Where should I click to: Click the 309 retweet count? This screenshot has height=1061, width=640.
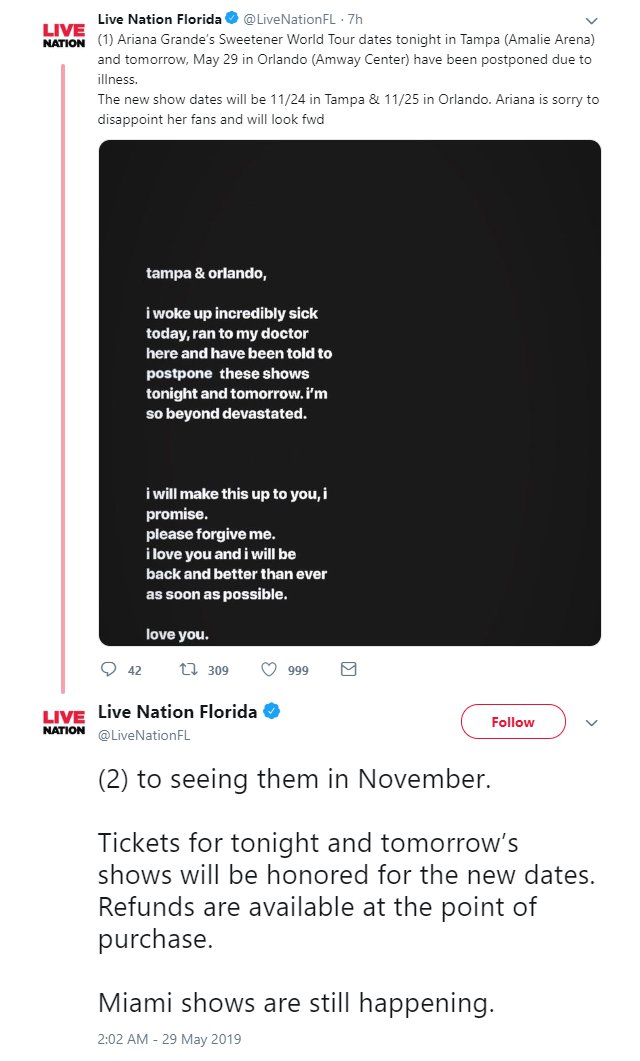(x=218, y=671)
